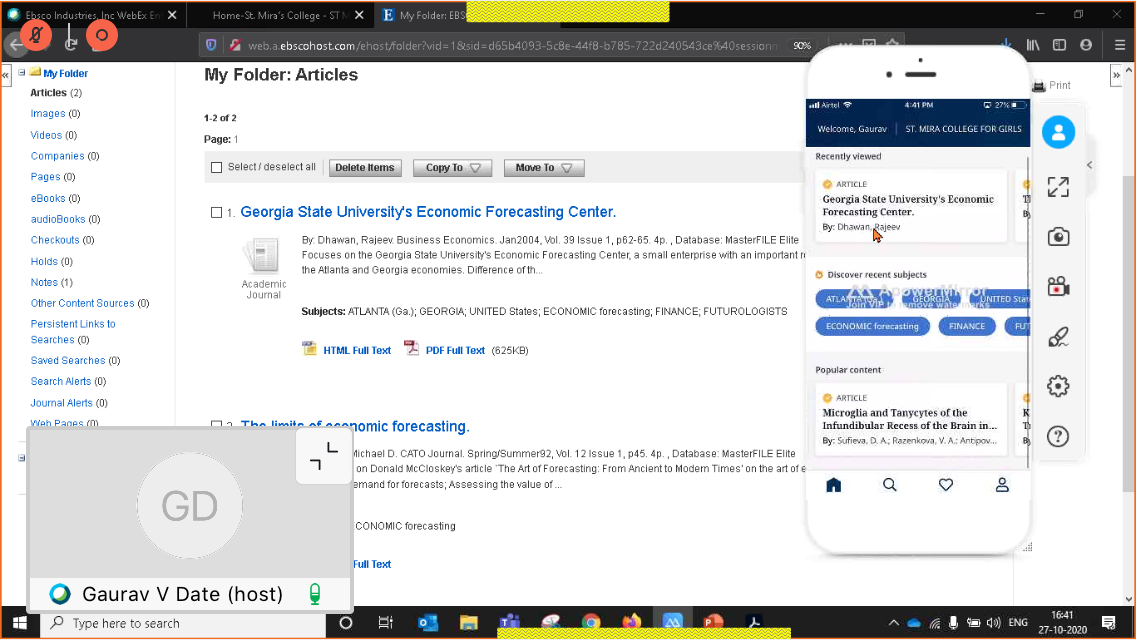This screenshot has height=640, width=1136.
Task: Check the Select / deselect all checkbox
Action: click(216, 168)
